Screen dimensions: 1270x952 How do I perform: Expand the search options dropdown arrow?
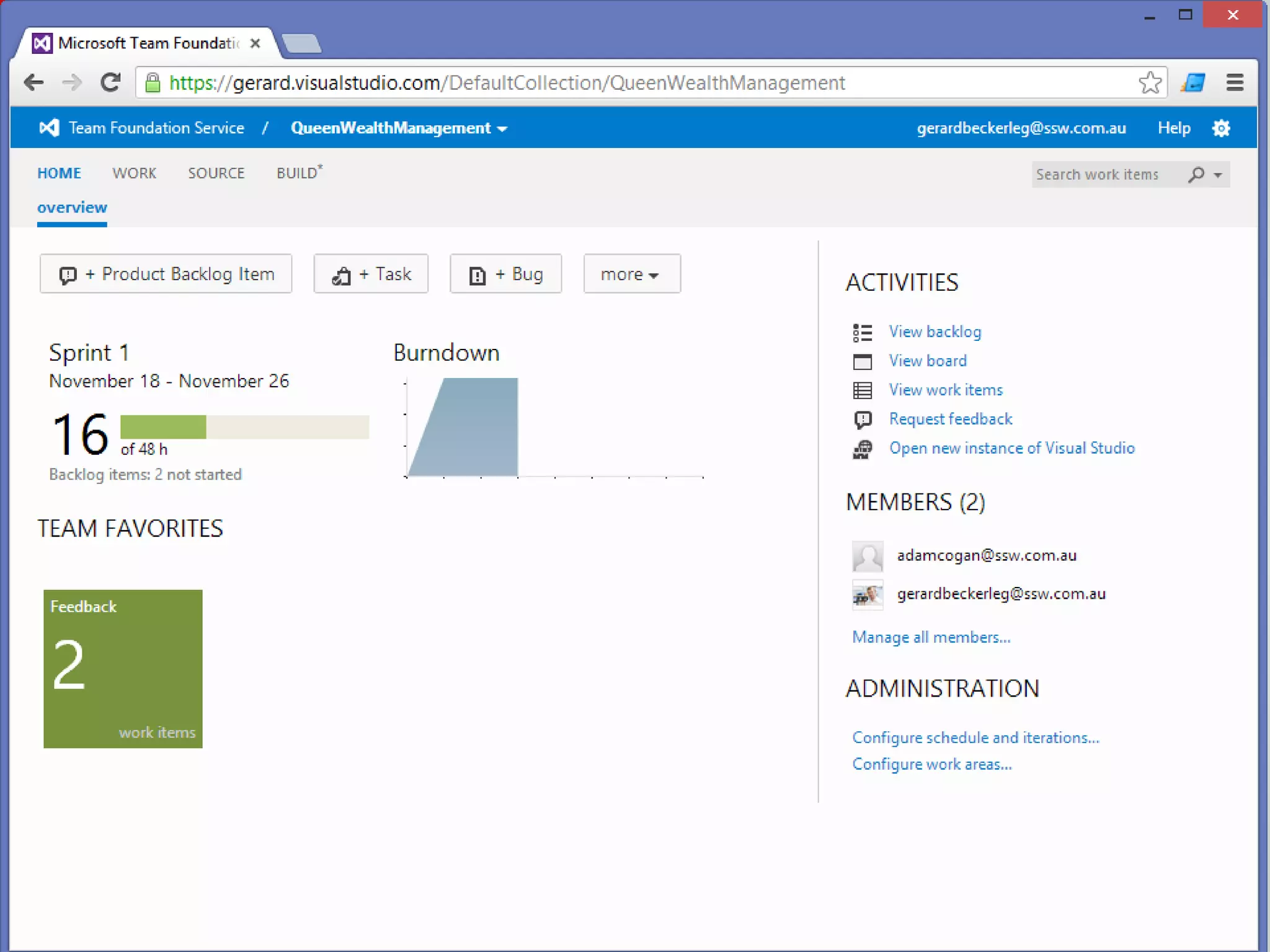coord(1218,175)
